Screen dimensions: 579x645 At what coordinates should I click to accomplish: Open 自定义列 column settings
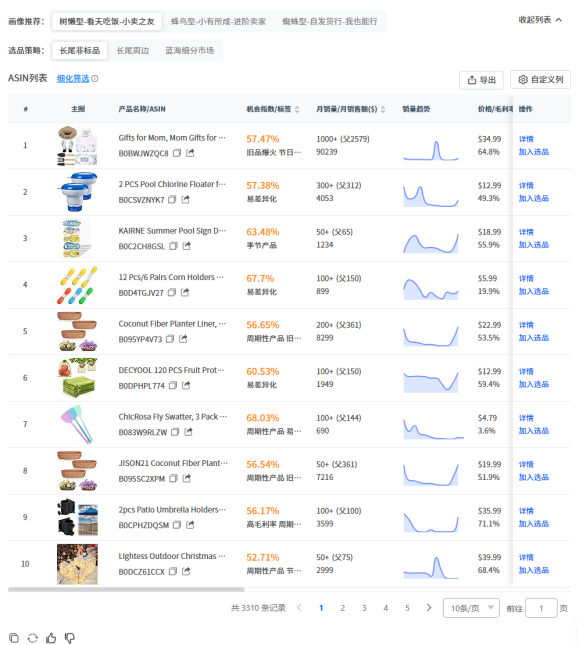pos(540,79)
